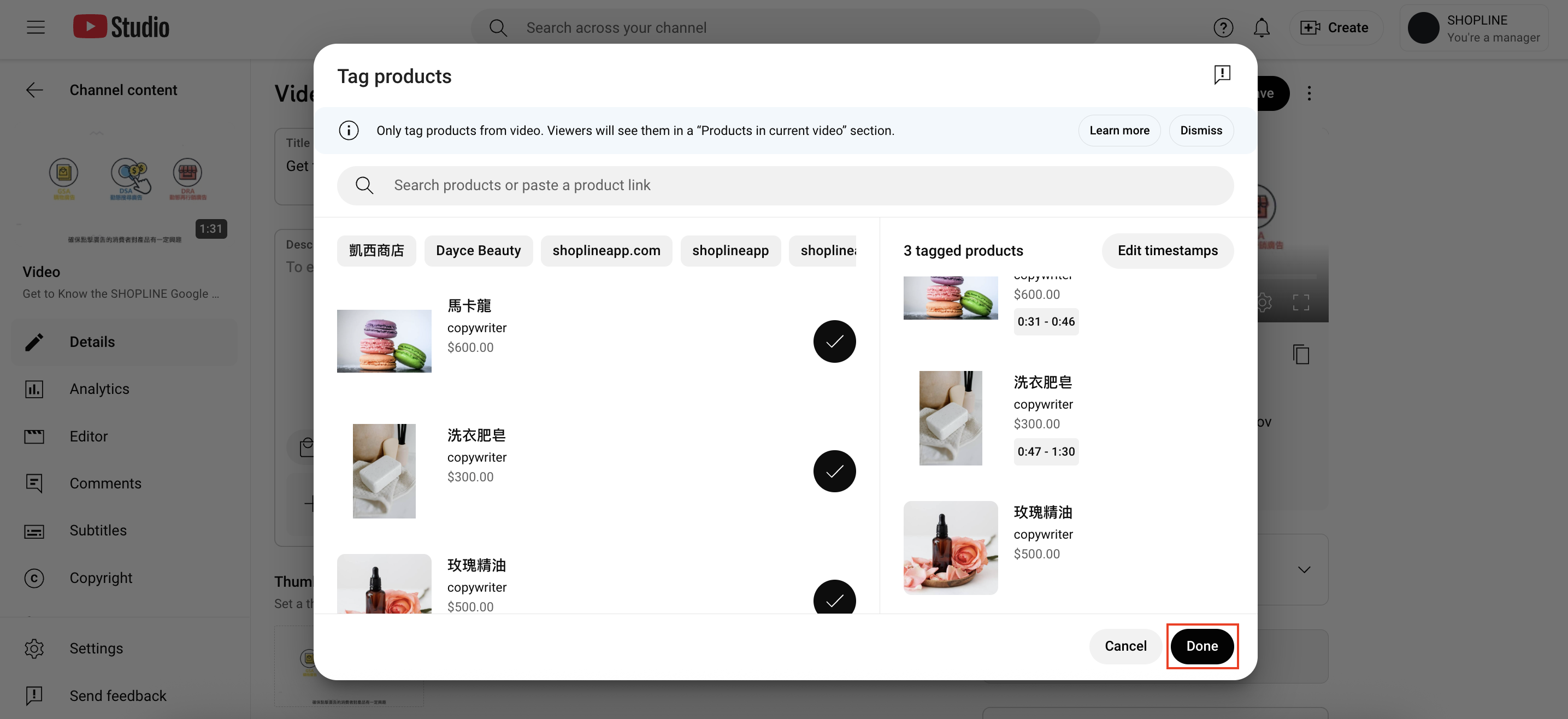Click the copy link icon behind dialog
Screen dimensions: 1568x719
[x=1301, y=355]
